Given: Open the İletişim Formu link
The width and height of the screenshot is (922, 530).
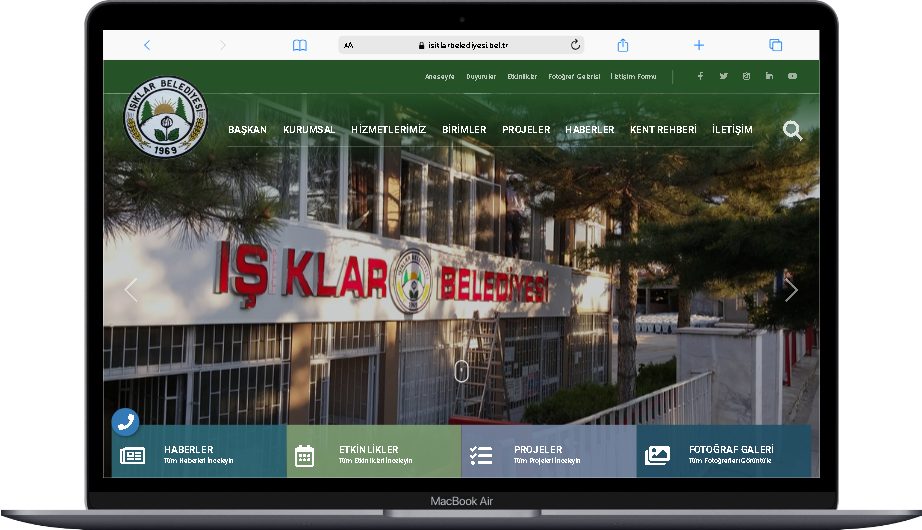Looking at the screenshot, I should click(x=634, y=77).
